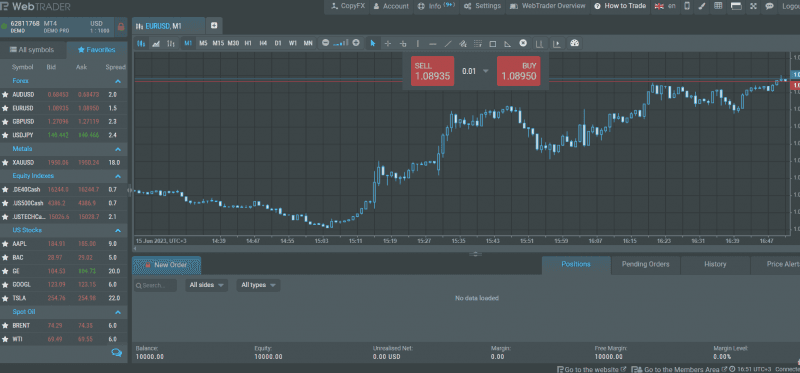Collapse the US Stocks group
Viewport: 800px width, 373px height.
click(x=118, y=230)
